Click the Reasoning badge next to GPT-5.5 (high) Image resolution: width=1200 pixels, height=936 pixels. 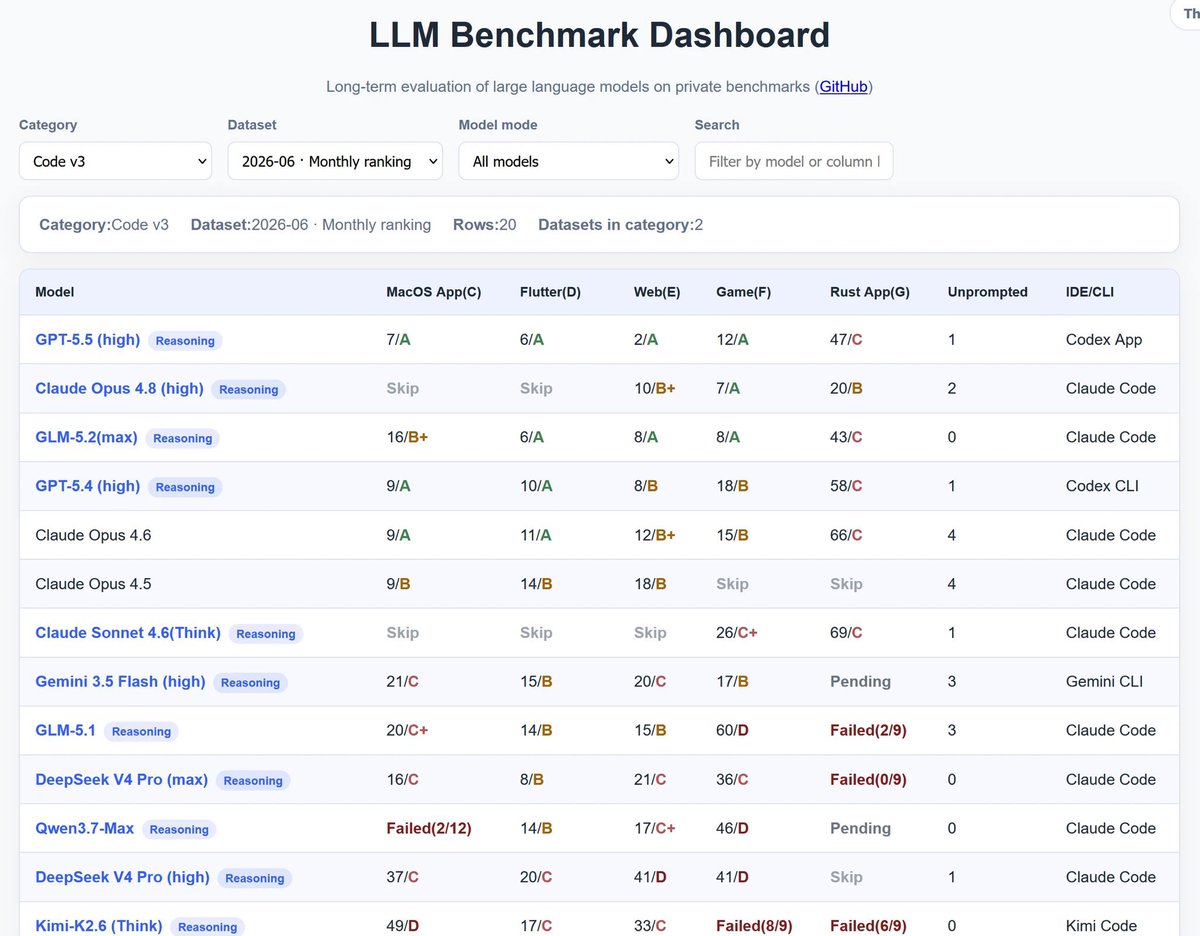[185, 340]
